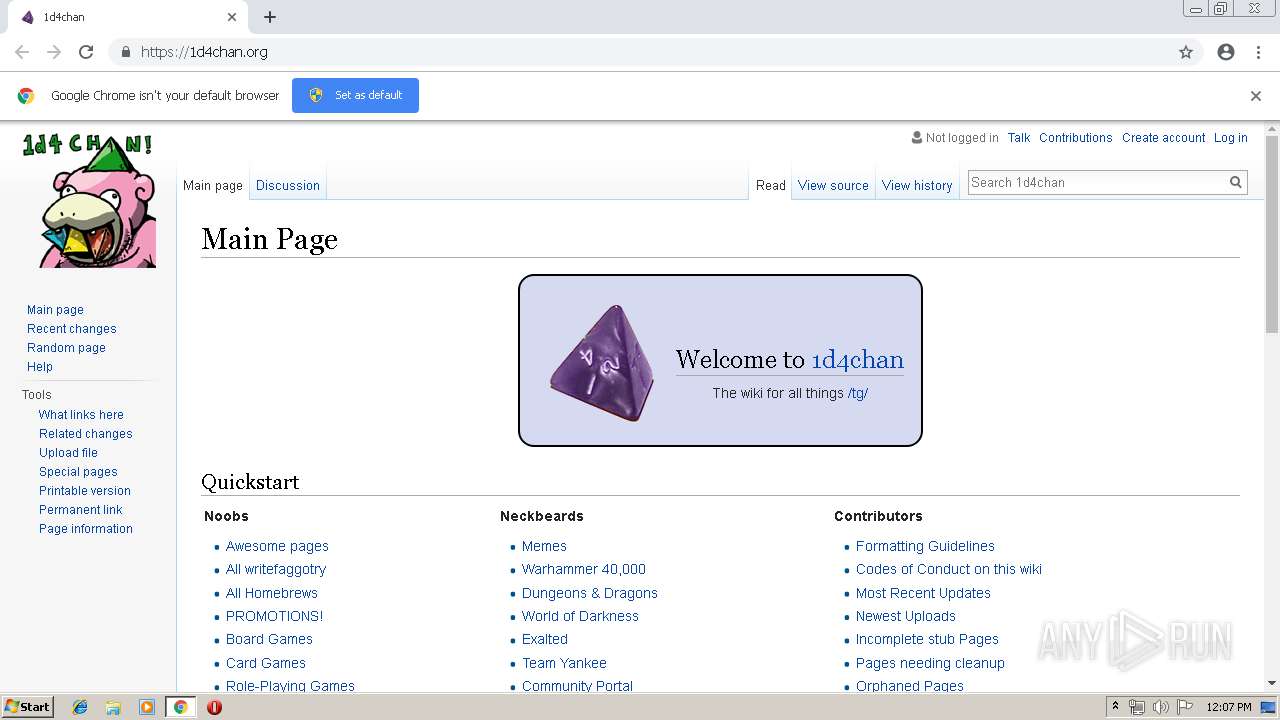Open the Chrome three-dot menu
The image size is (1280, 720).
pos(1259,52)
